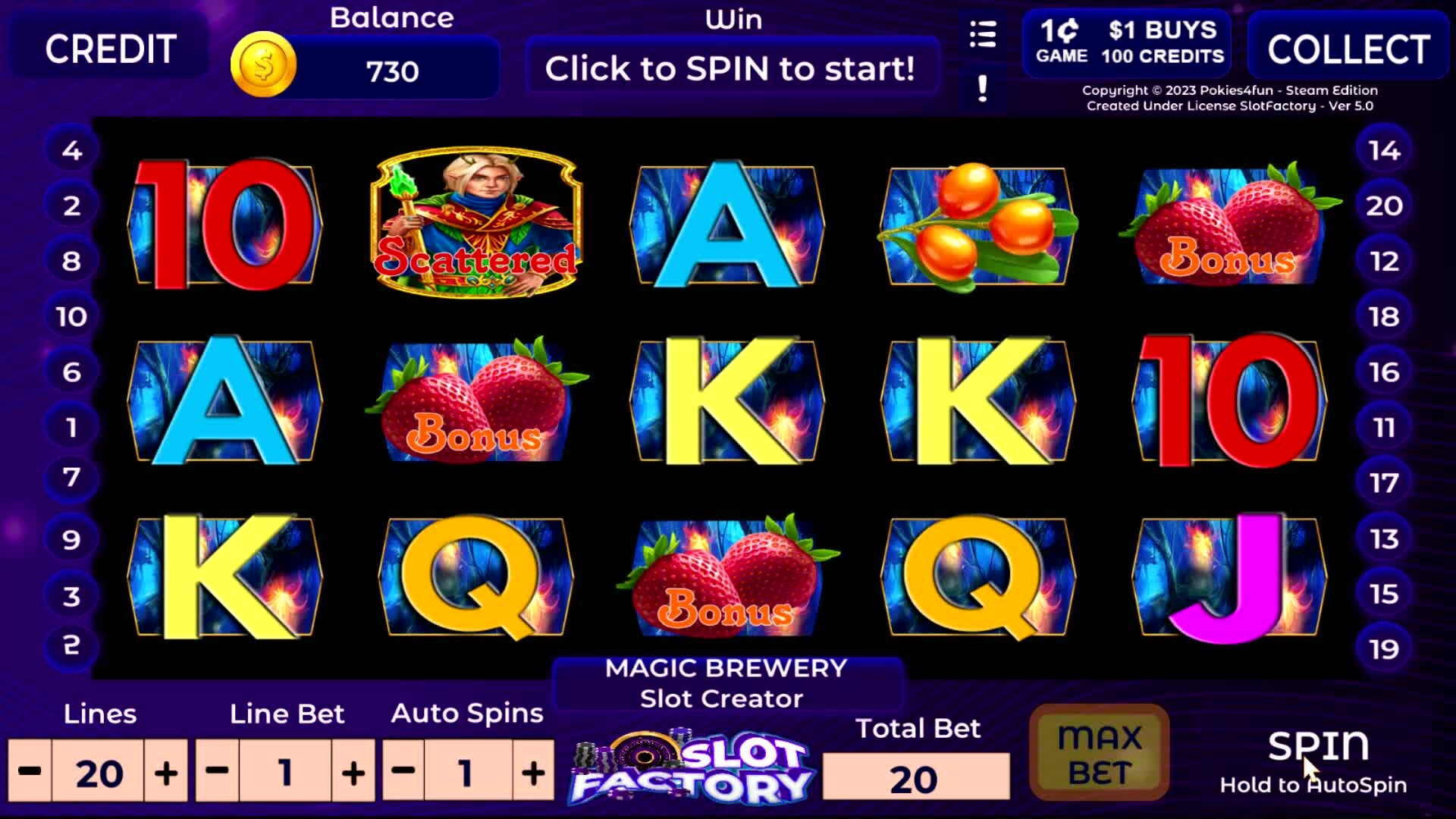Click the orange berries symbol
The image size is (1456, 819).
(977, 226)
